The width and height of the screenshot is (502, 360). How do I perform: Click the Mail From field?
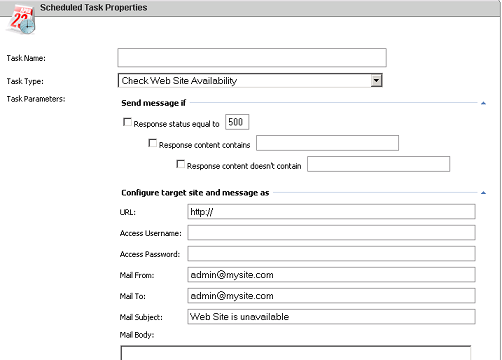coord(331,275)
